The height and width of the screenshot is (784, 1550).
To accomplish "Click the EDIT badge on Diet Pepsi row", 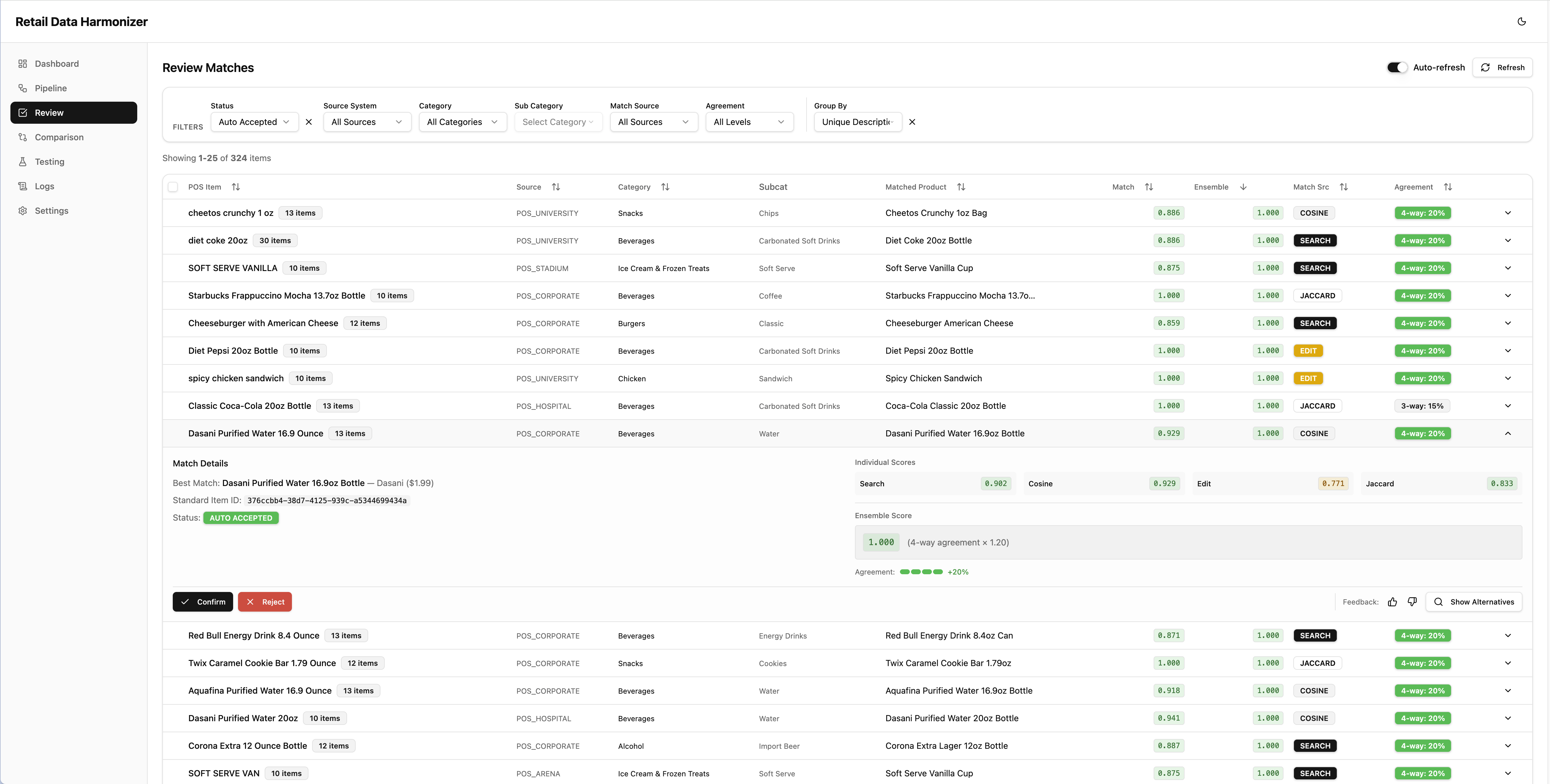I will [x=1308, y=351].
